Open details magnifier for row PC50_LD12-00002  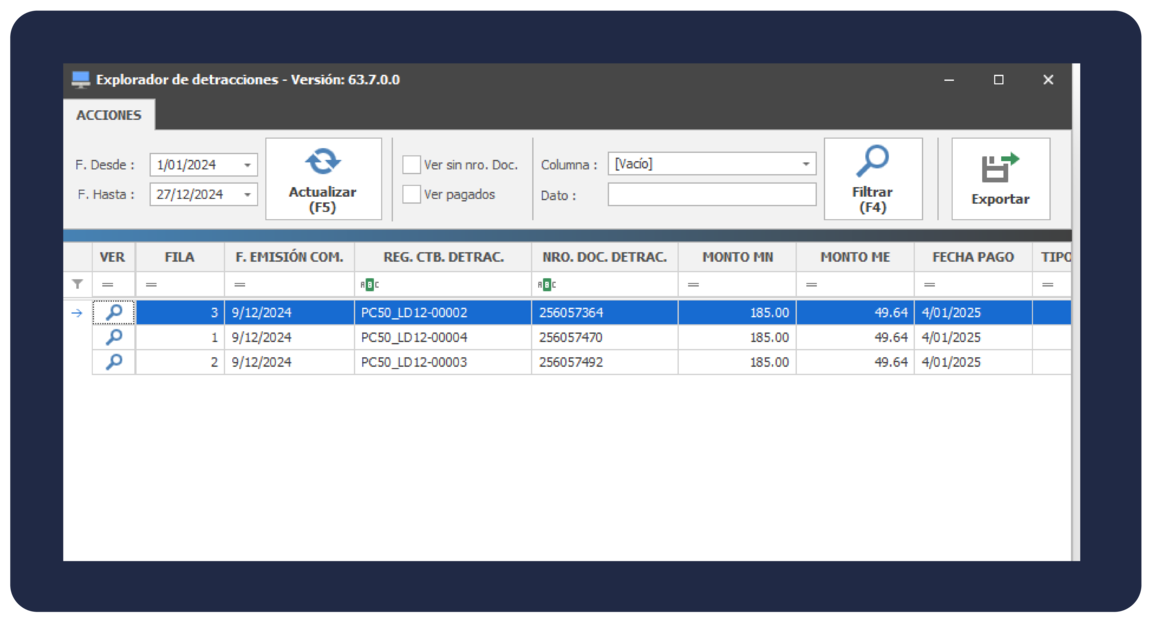click(x=114, y=313)
